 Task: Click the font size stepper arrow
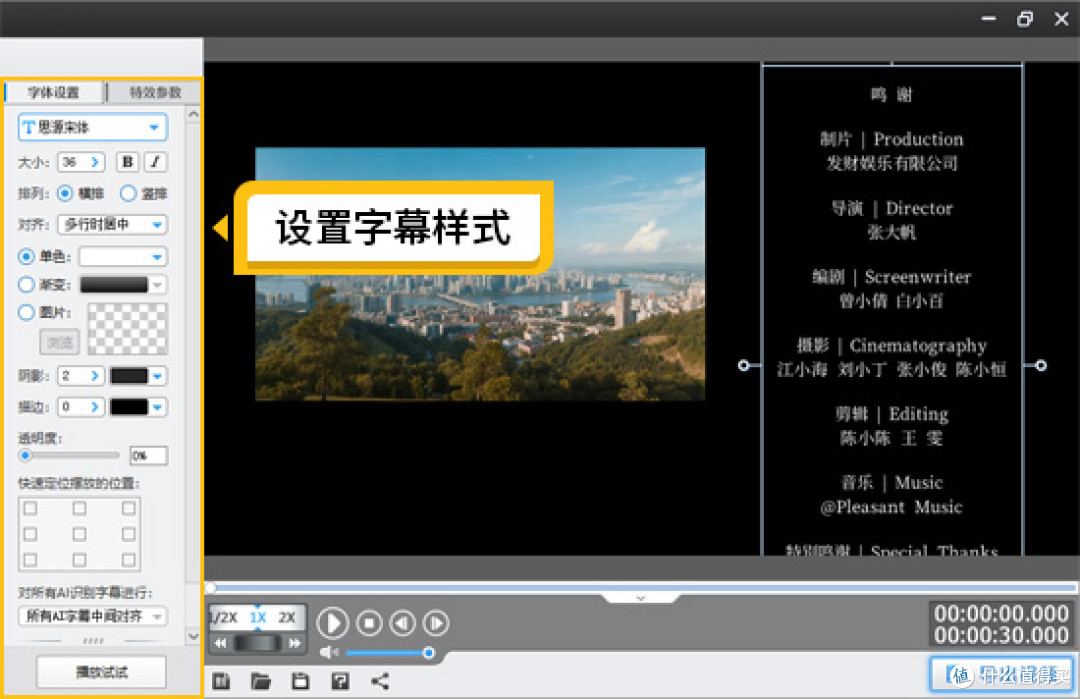(x=95, y=163)
